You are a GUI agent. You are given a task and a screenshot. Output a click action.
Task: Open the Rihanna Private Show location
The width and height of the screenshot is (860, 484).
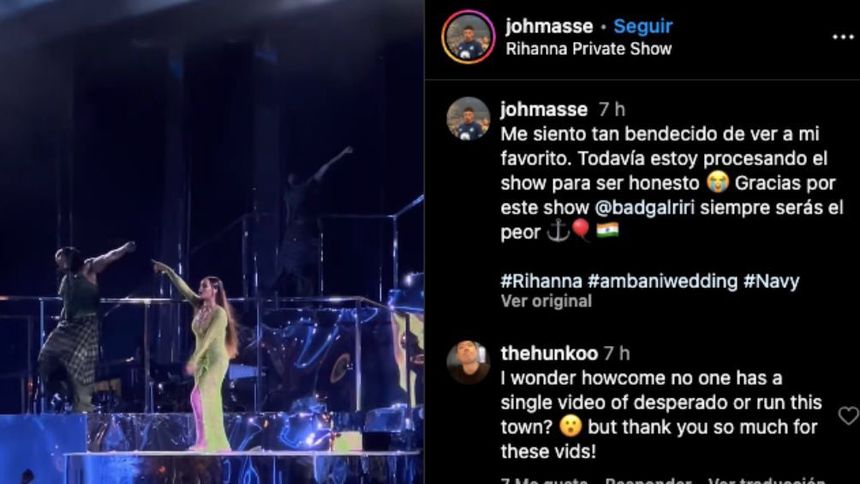[589, 49]
